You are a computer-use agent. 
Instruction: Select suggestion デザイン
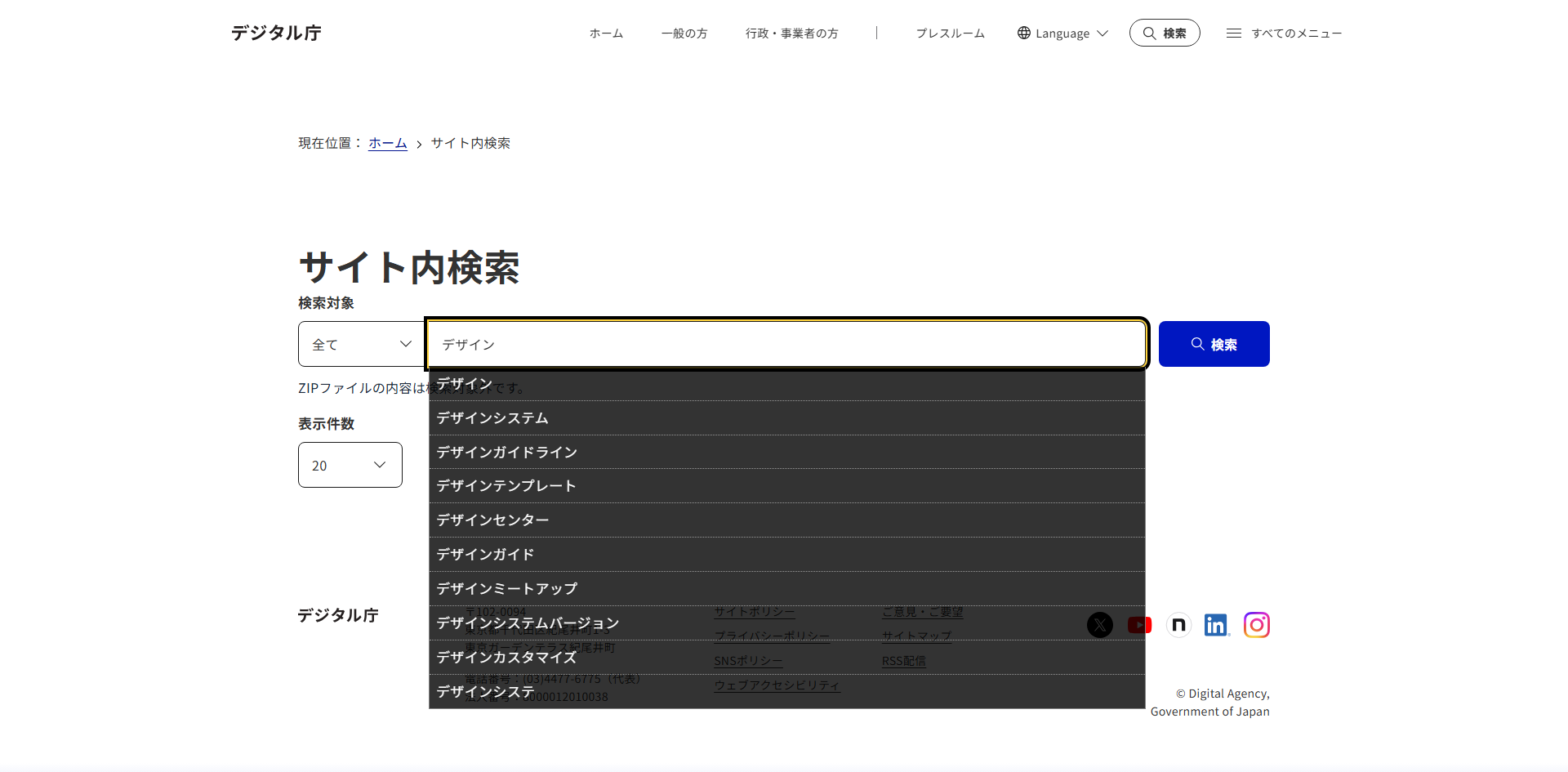tap(786, 384)
